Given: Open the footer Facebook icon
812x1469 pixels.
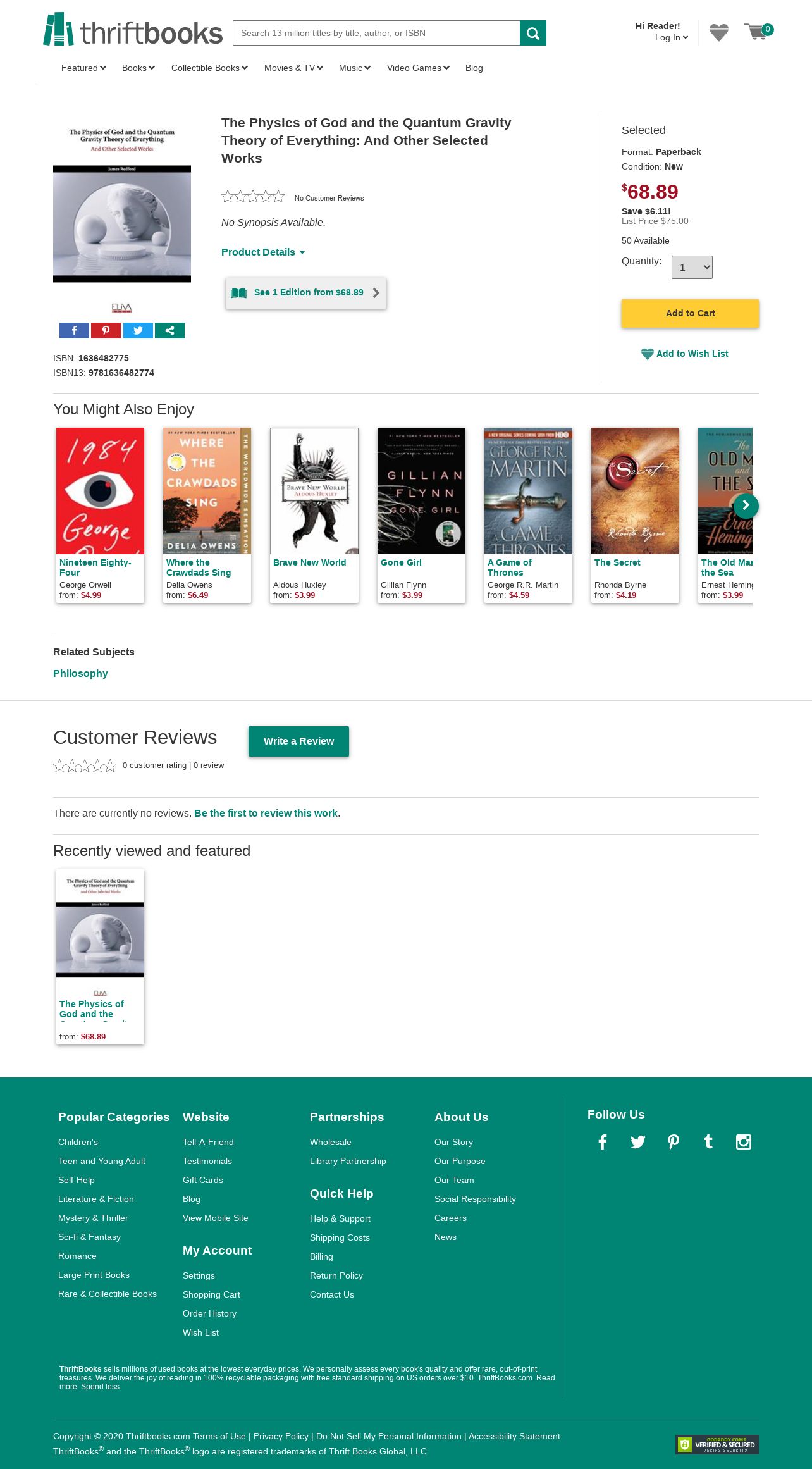Looking at the screenshot, I should [603, 1142].
